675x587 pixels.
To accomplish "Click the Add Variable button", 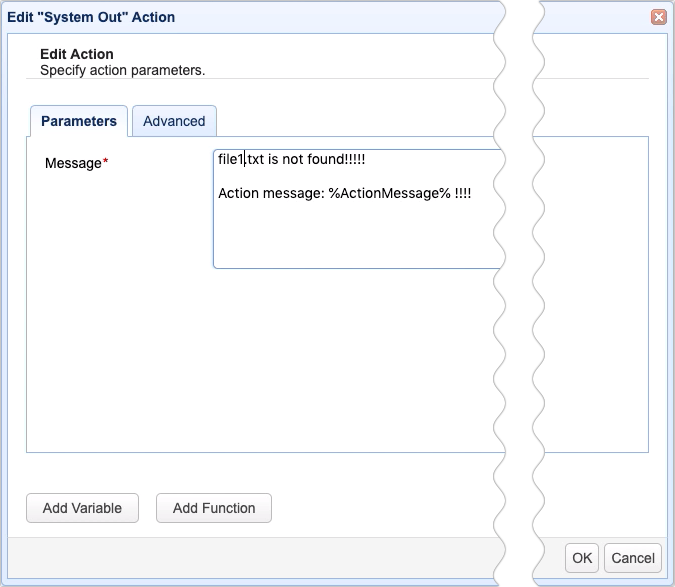I will tap(82, 508).
